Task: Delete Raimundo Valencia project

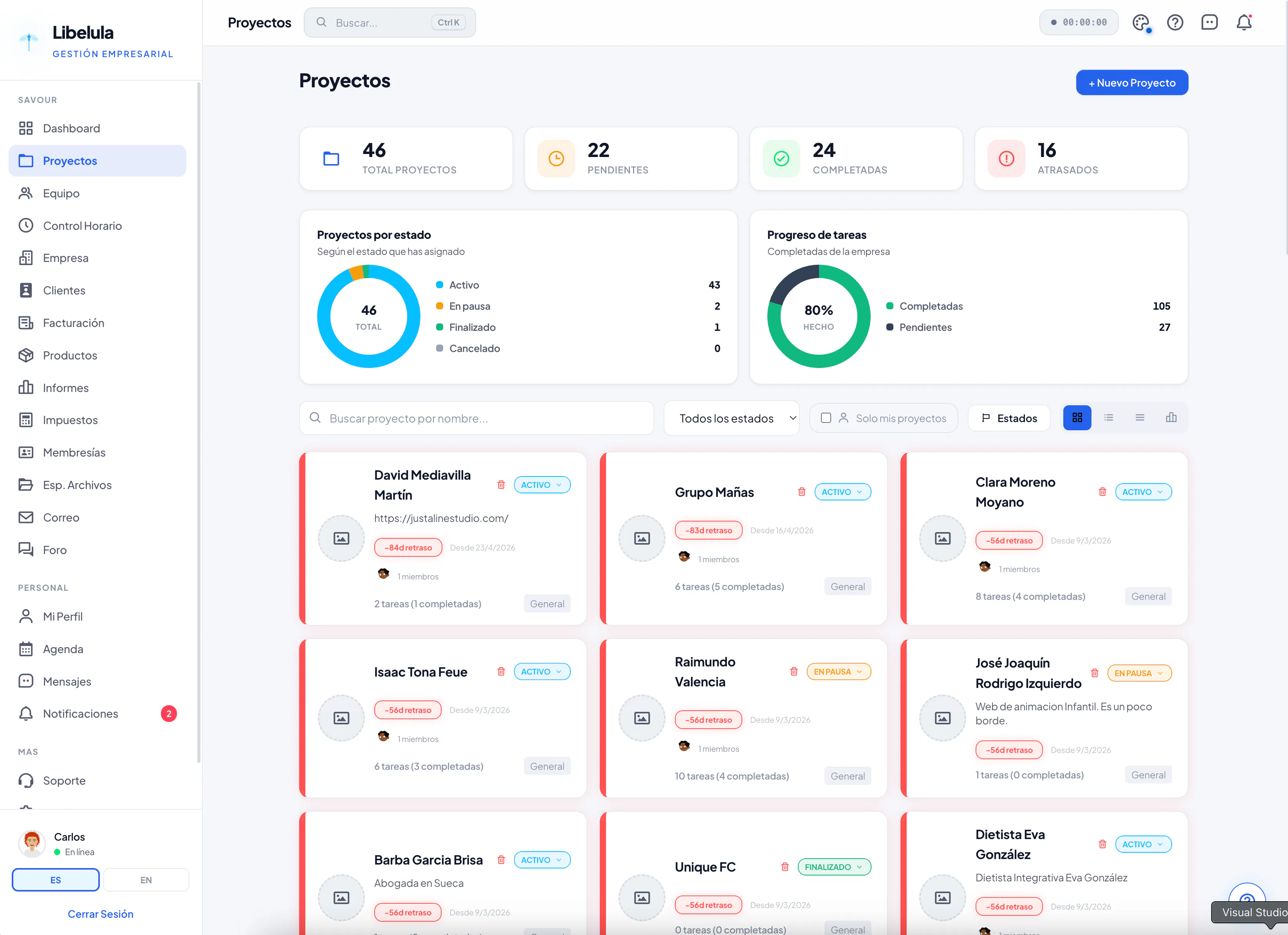Action: (794, 671)
